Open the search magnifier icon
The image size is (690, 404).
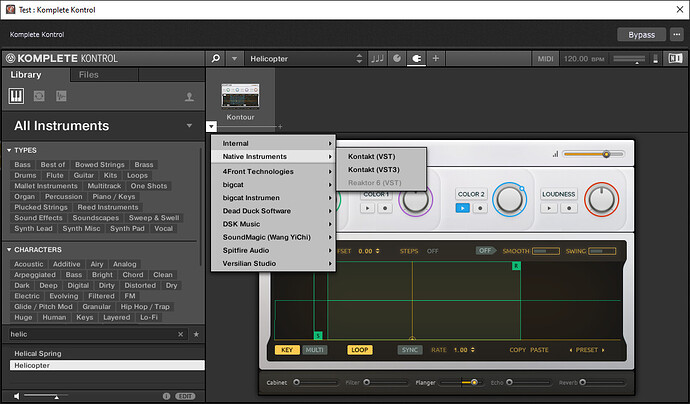[216, 58]
